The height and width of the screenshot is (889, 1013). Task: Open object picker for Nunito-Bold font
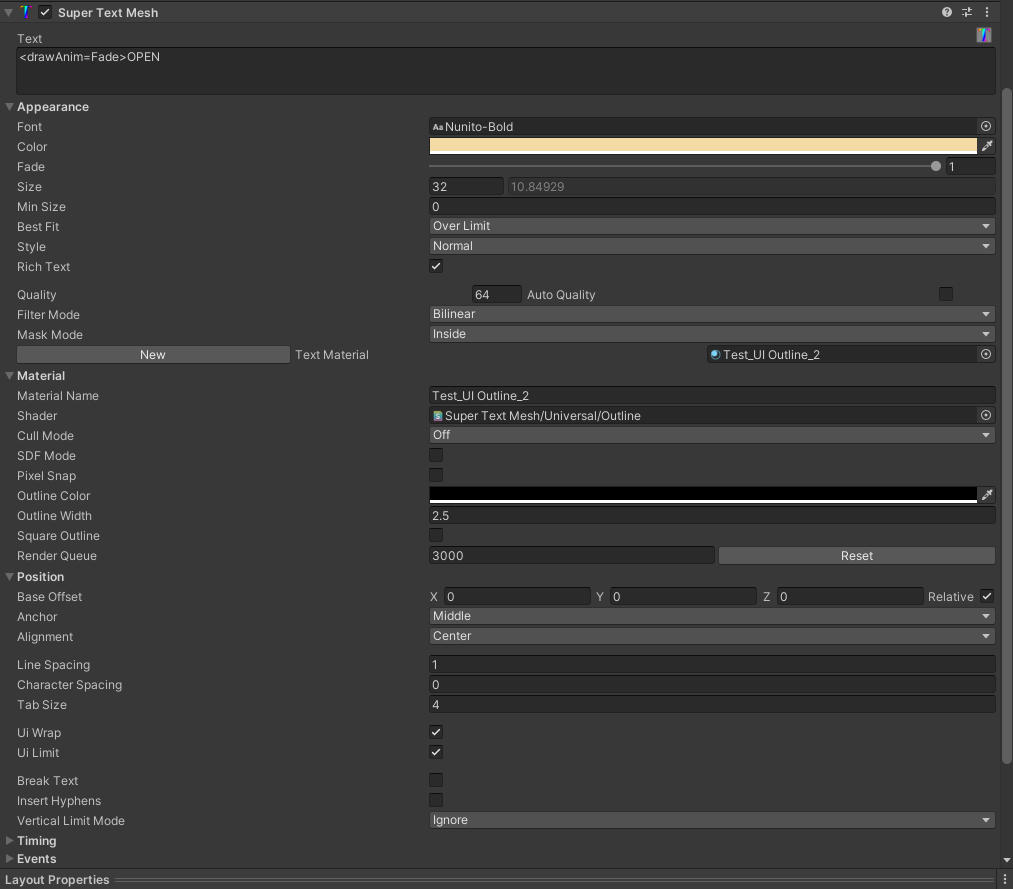[x=985, y=127]
